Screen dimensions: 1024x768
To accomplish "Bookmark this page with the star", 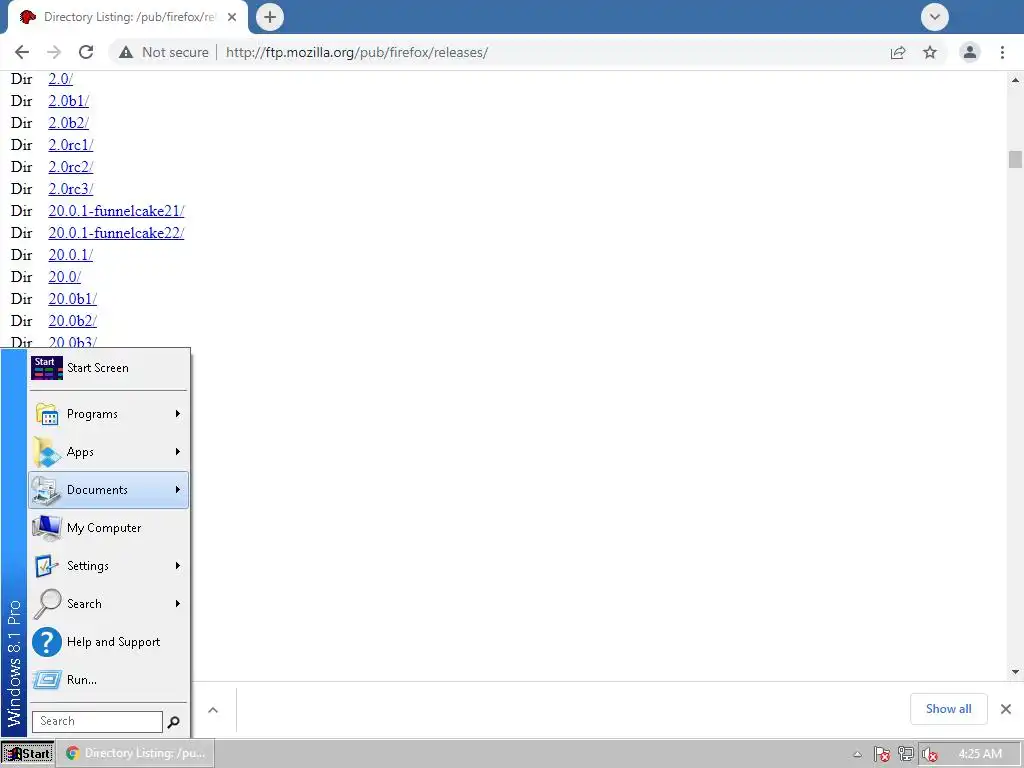I will tap(930, 52).
